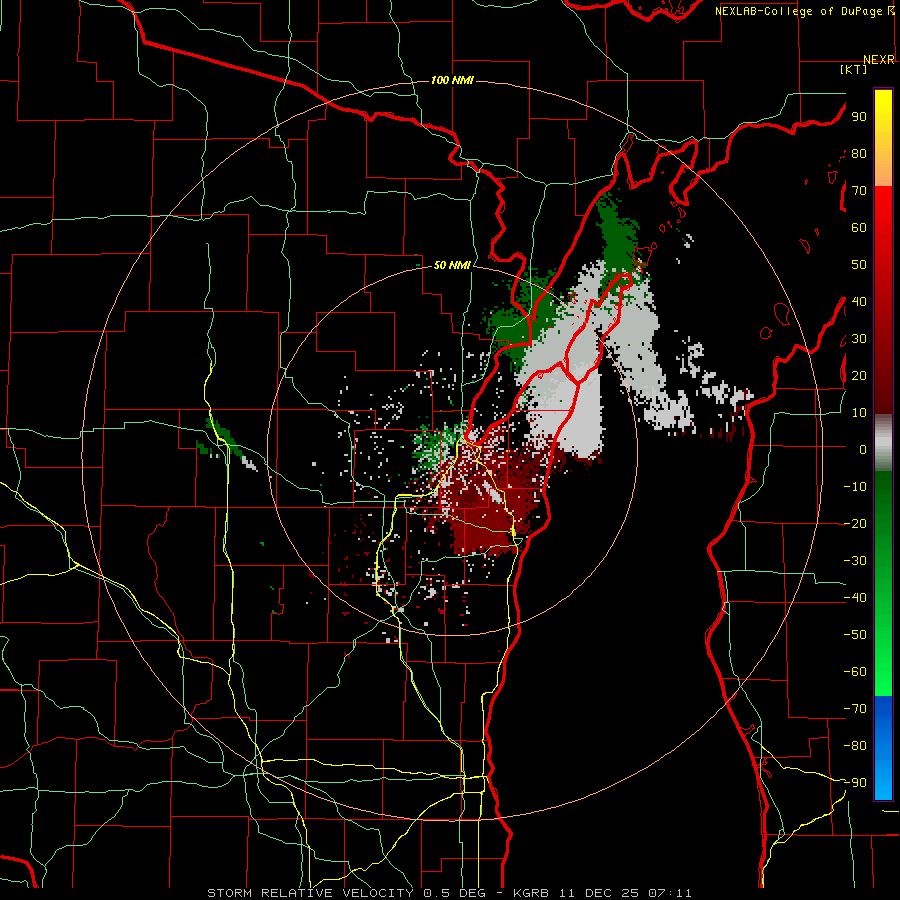Click the positive 40 knot scale label

[x=859, y=301]
